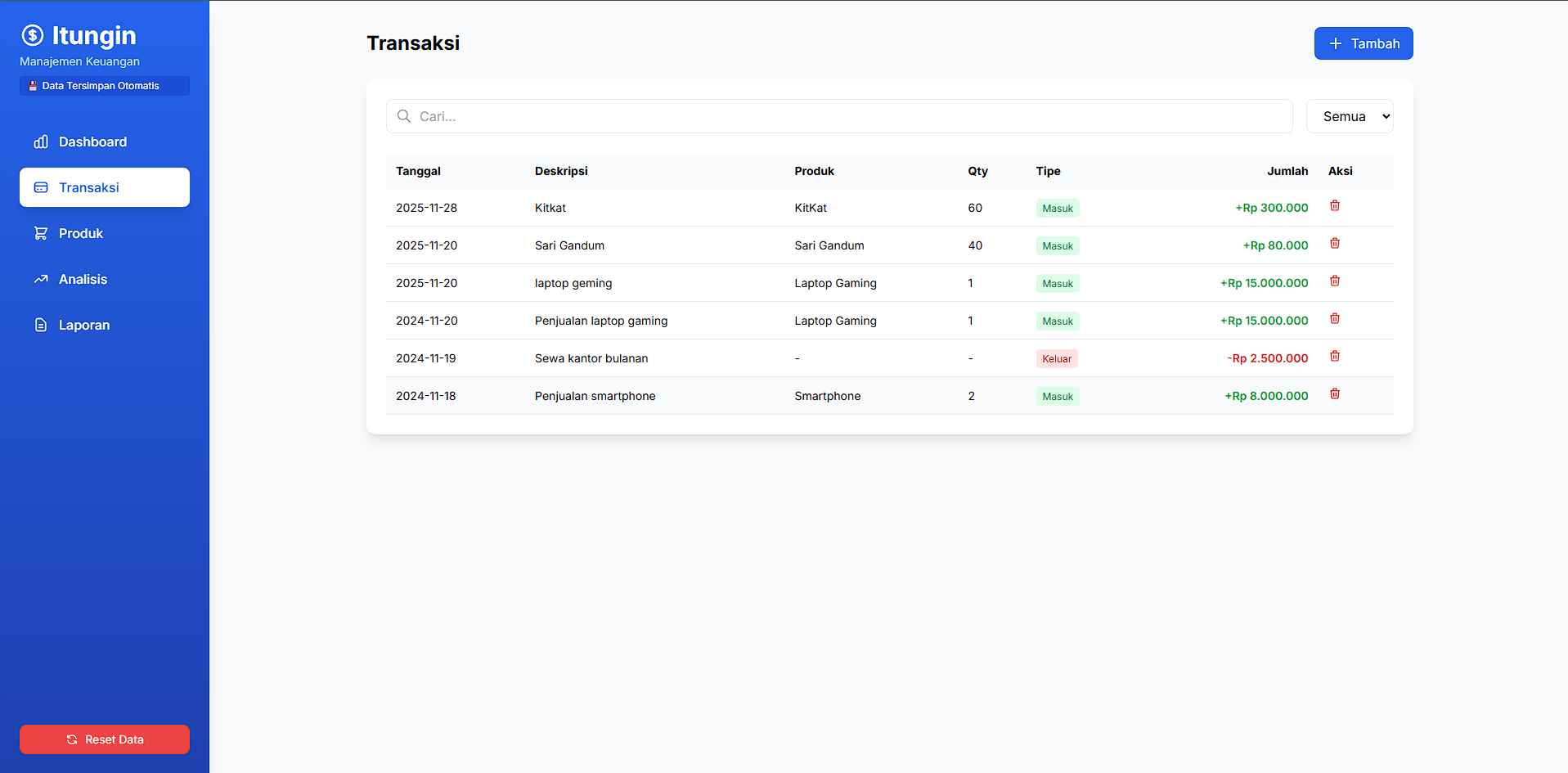Viewport: 1568px width, 773px height.
Task: Click the Masuk badge on Penjualan smartphone
Action: (x=1057, y=396)
